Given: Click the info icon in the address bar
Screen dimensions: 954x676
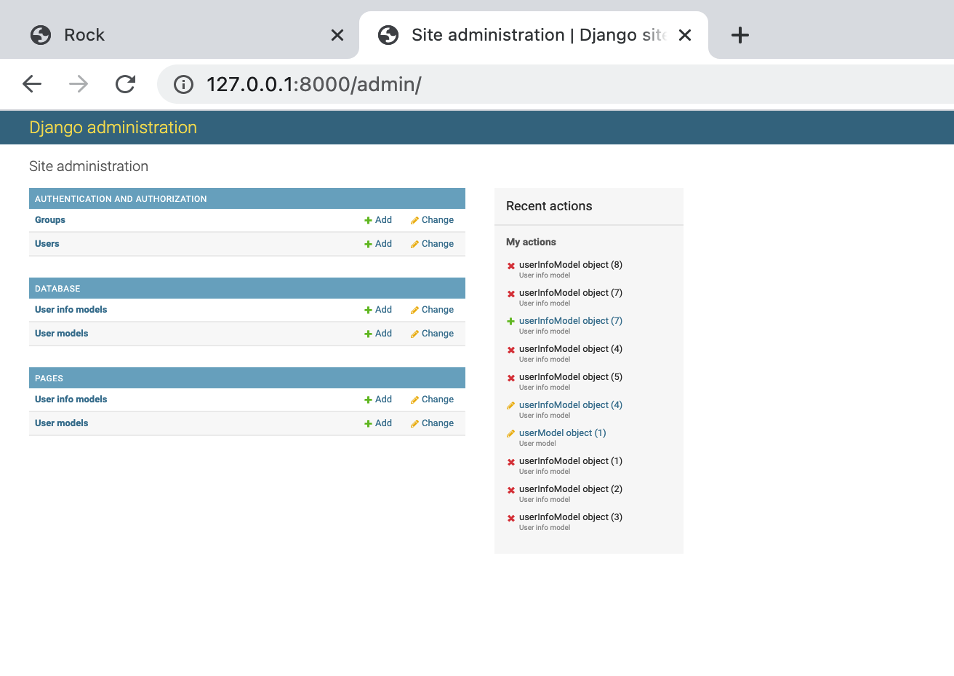Looking at the screenshot, I should pos(183,84).
